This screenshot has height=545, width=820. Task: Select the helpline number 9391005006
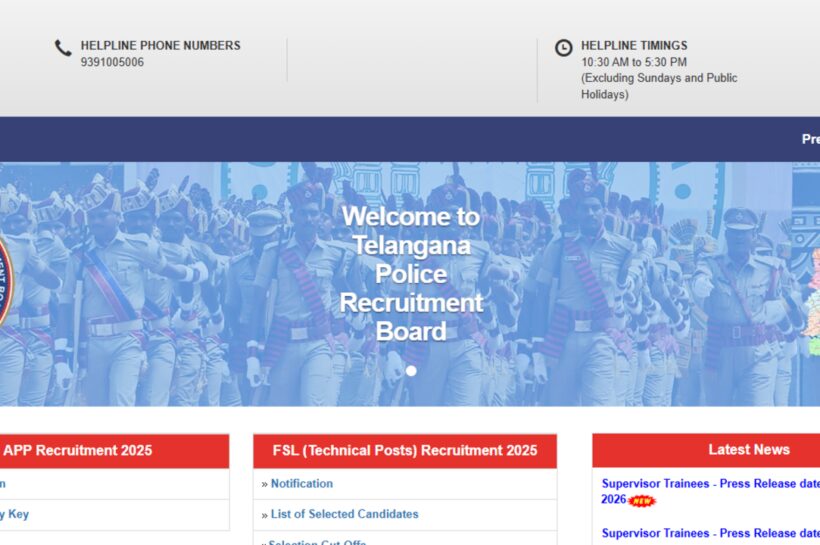click(x=112, y=62)
